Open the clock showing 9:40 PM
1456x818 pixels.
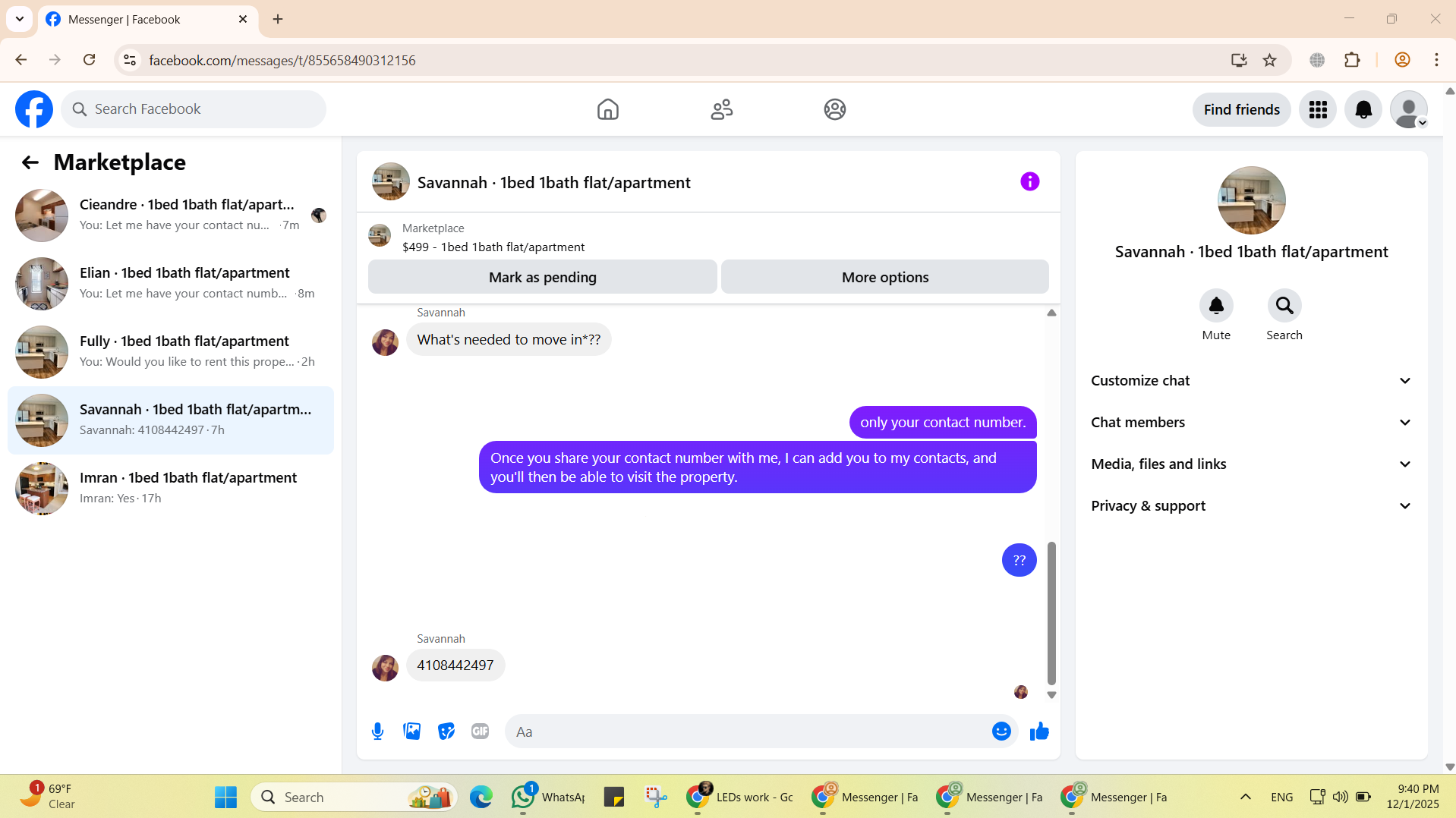(1412, 797)
